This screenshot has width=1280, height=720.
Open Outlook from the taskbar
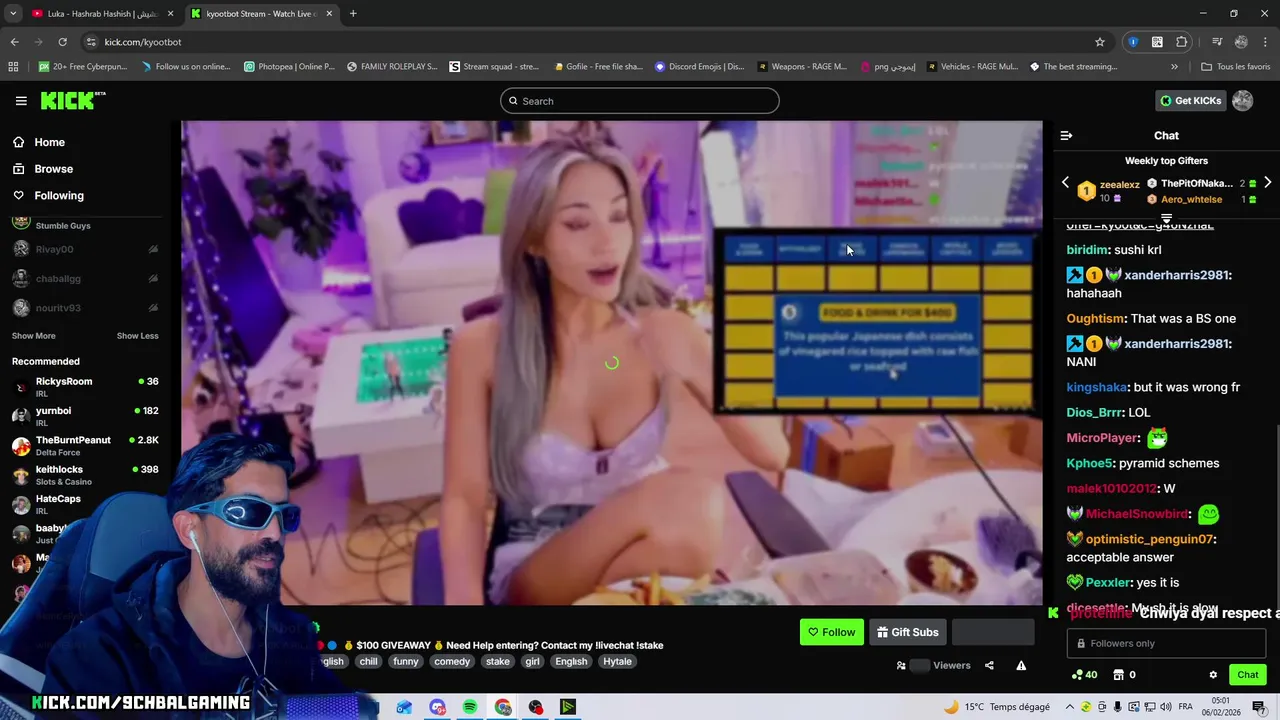point(404,707)
